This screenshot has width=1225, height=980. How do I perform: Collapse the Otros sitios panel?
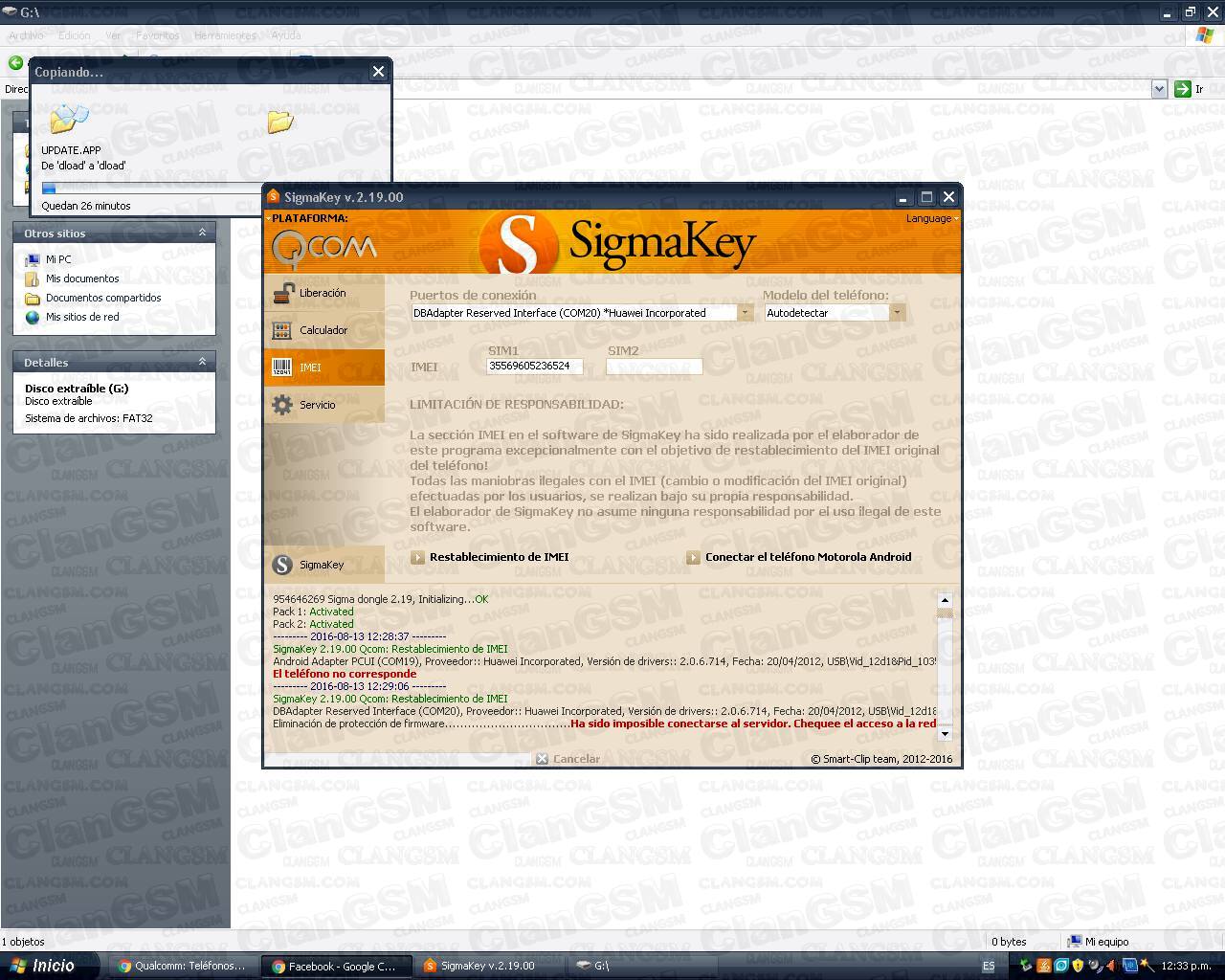202,233
